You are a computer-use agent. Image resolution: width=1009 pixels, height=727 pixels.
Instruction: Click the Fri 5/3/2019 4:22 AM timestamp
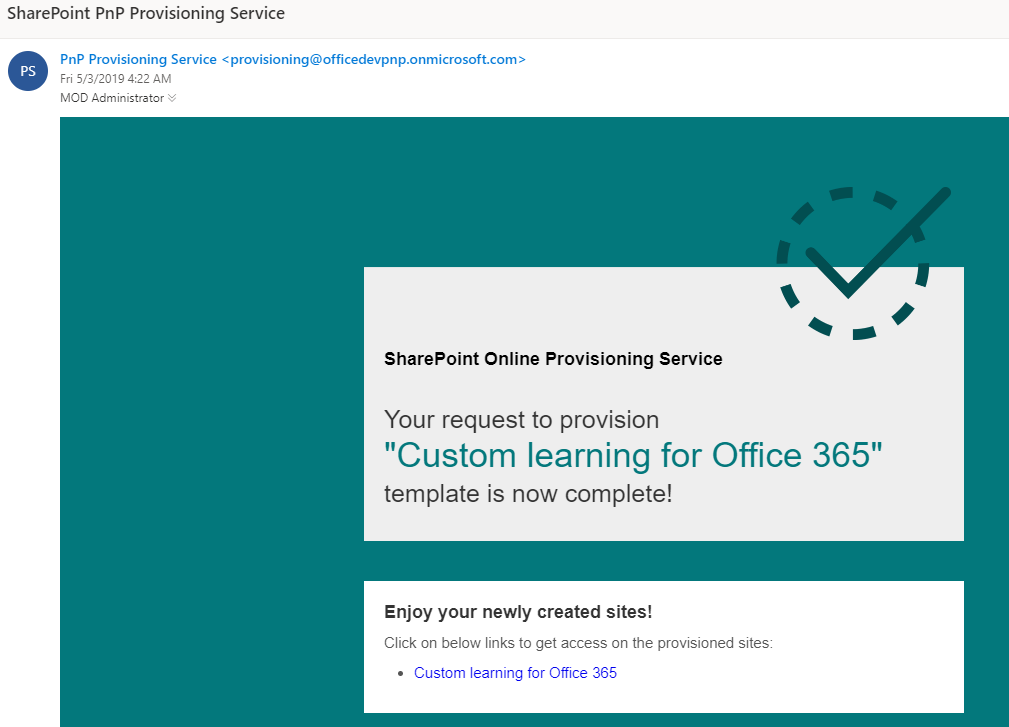(115, 79)
